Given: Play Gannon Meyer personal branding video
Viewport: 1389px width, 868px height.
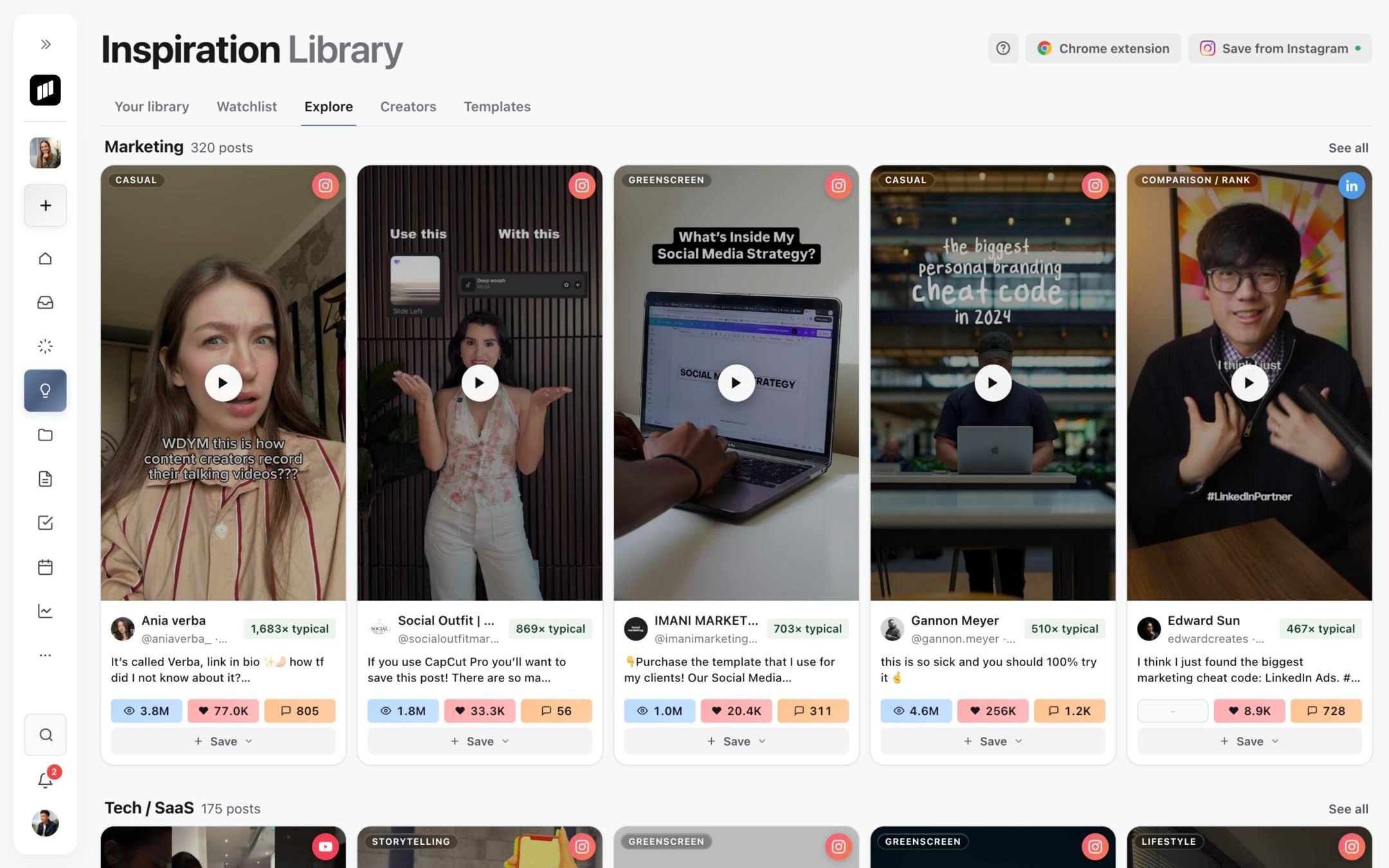Looking at the screenshot, I should pyautogui.click(x=993, y=383).
